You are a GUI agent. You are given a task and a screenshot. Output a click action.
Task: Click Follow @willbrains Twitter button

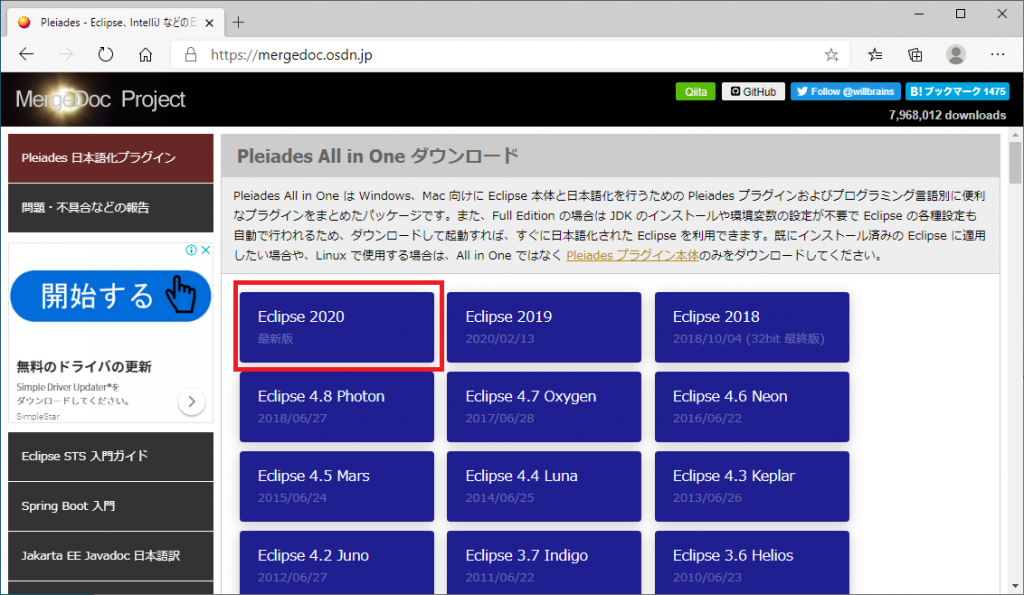tap(846, 91)
